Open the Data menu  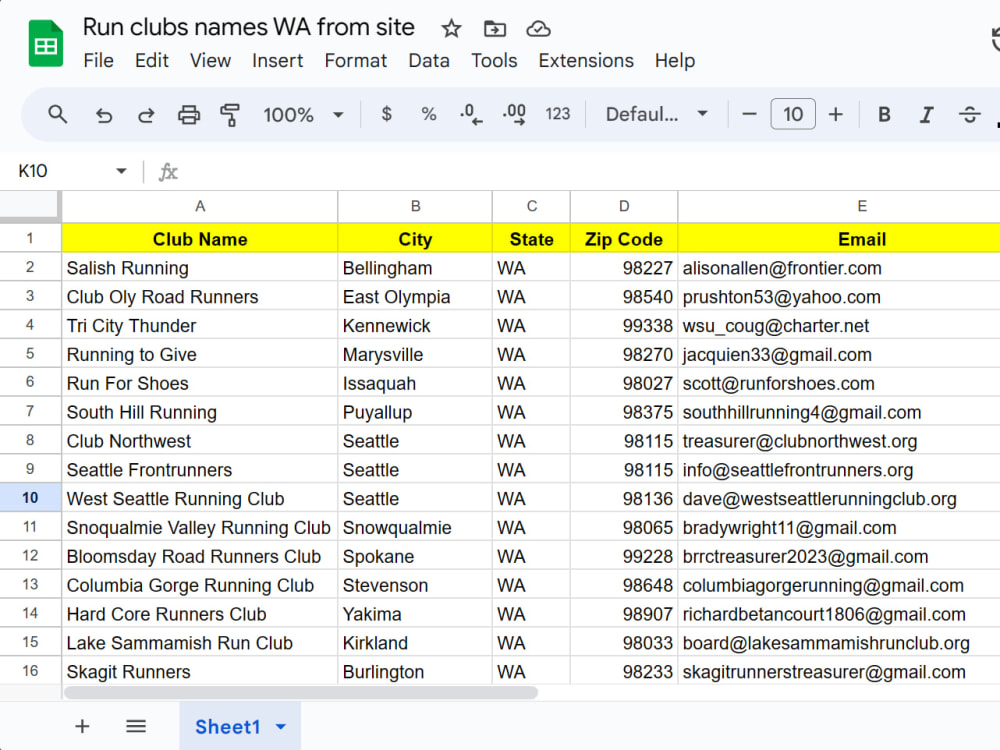429,61
